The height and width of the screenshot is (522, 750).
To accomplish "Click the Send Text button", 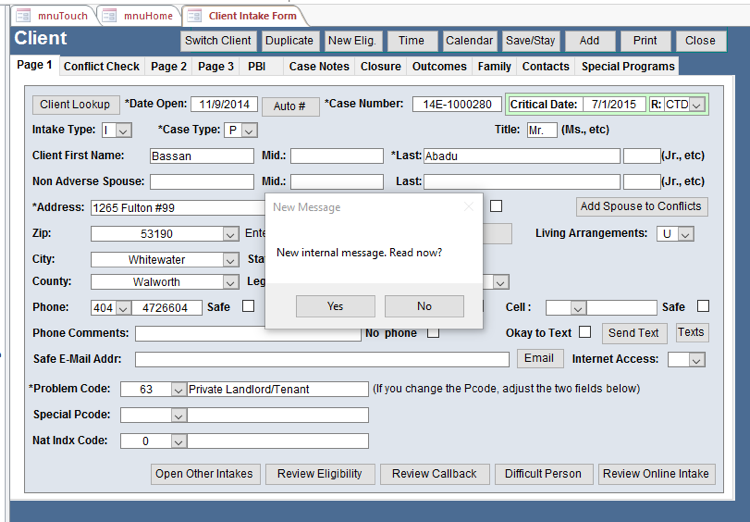I will click(634, 333).
